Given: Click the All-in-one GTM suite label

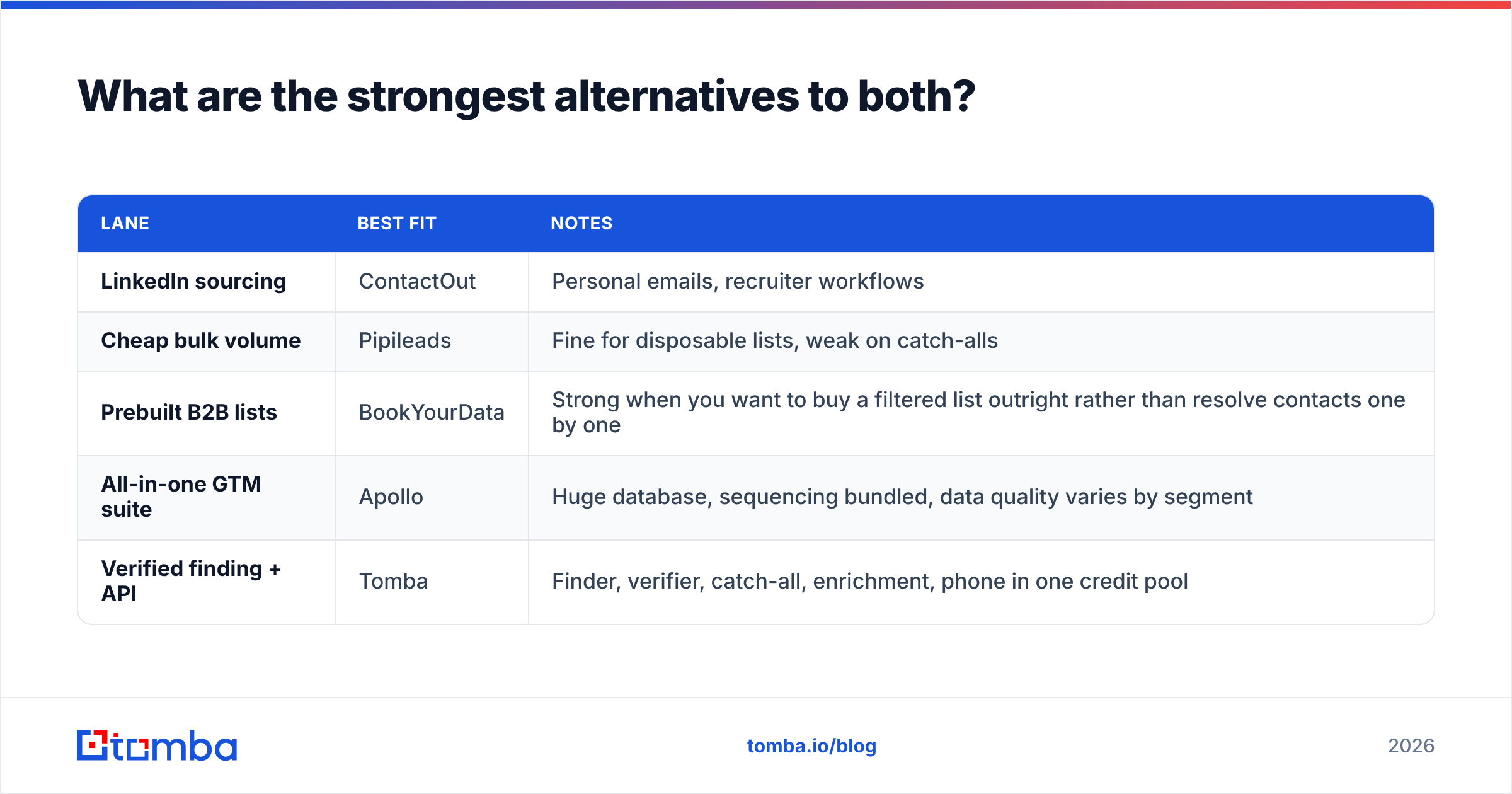Looking at the screenshot, I should [181, 497].
